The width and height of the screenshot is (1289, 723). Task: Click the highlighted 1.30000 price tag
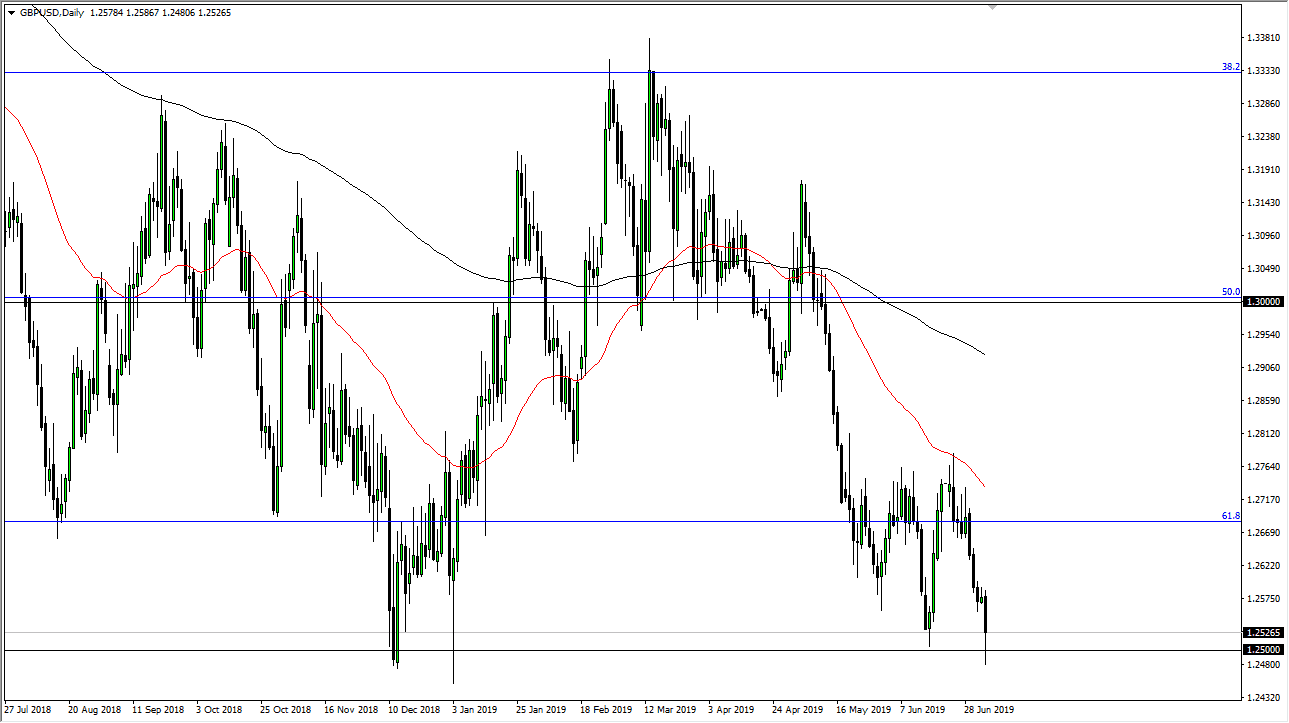click(x=1262, y=301)
